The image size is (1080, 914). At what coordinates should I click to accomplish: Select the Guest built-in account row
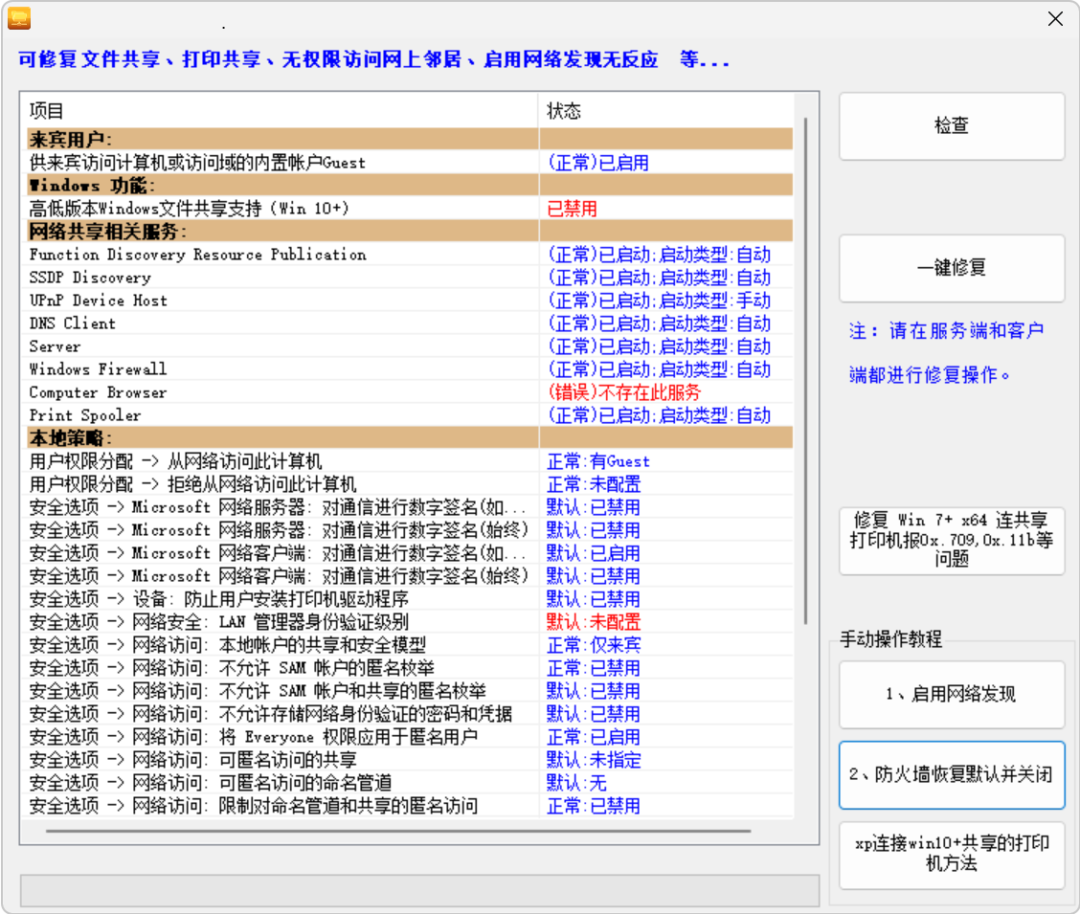[x=411, y=163]
